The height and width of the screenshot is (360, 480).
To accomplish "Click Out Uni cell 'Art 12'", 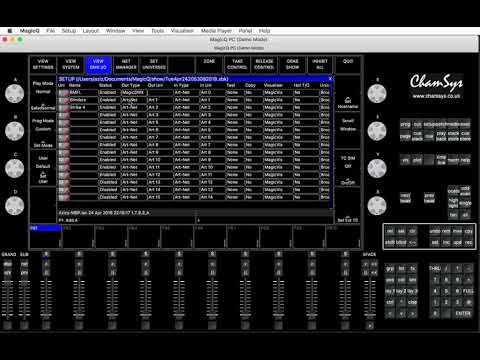I will point(160,175).
